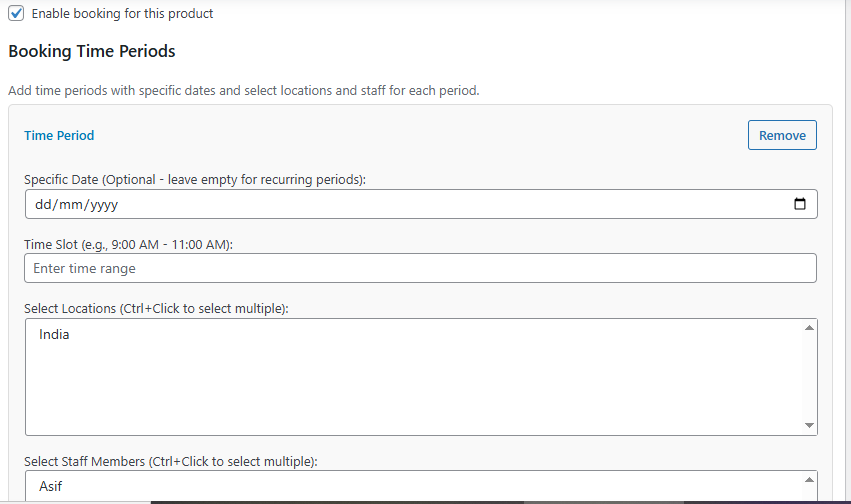Uncheck Enable booking for this product checkbox

tap(16, 14)
